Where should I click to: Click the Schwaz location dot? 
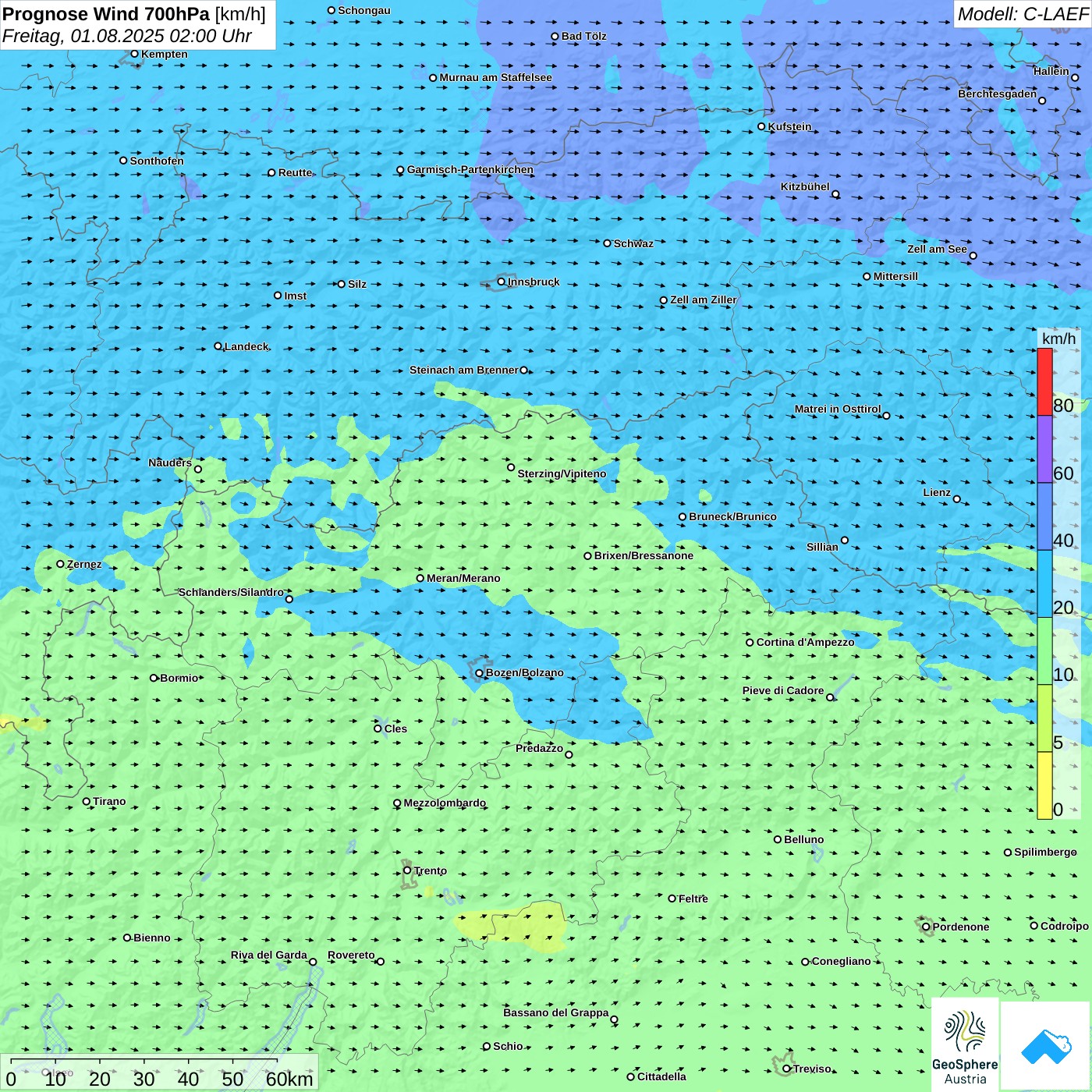coord(607,243)
